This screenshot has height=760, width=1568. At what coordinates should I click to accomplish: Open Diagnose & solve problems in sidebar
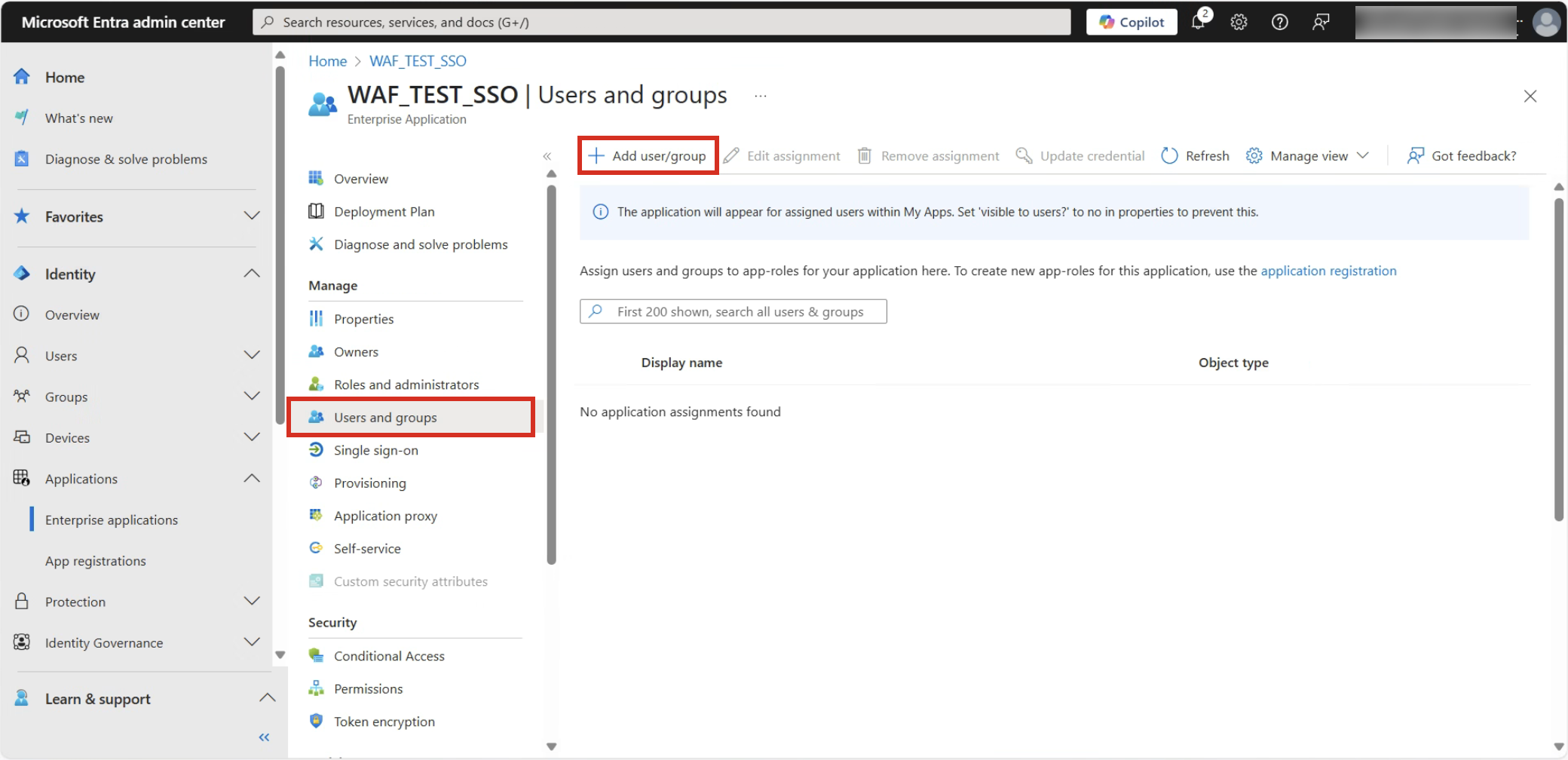126,158
